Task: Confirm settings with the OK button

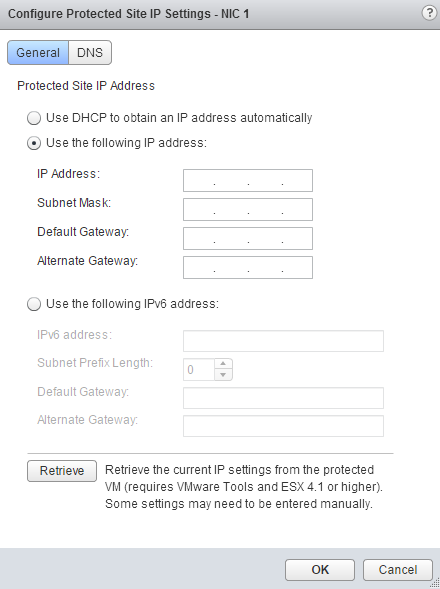Action: (x=320, y=570)
